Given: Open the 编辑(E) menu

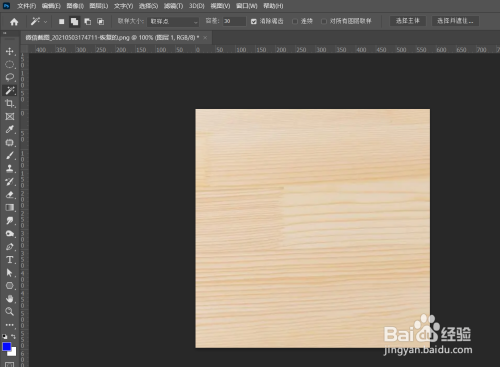Looking at the screenshot, I should (51, 6).
